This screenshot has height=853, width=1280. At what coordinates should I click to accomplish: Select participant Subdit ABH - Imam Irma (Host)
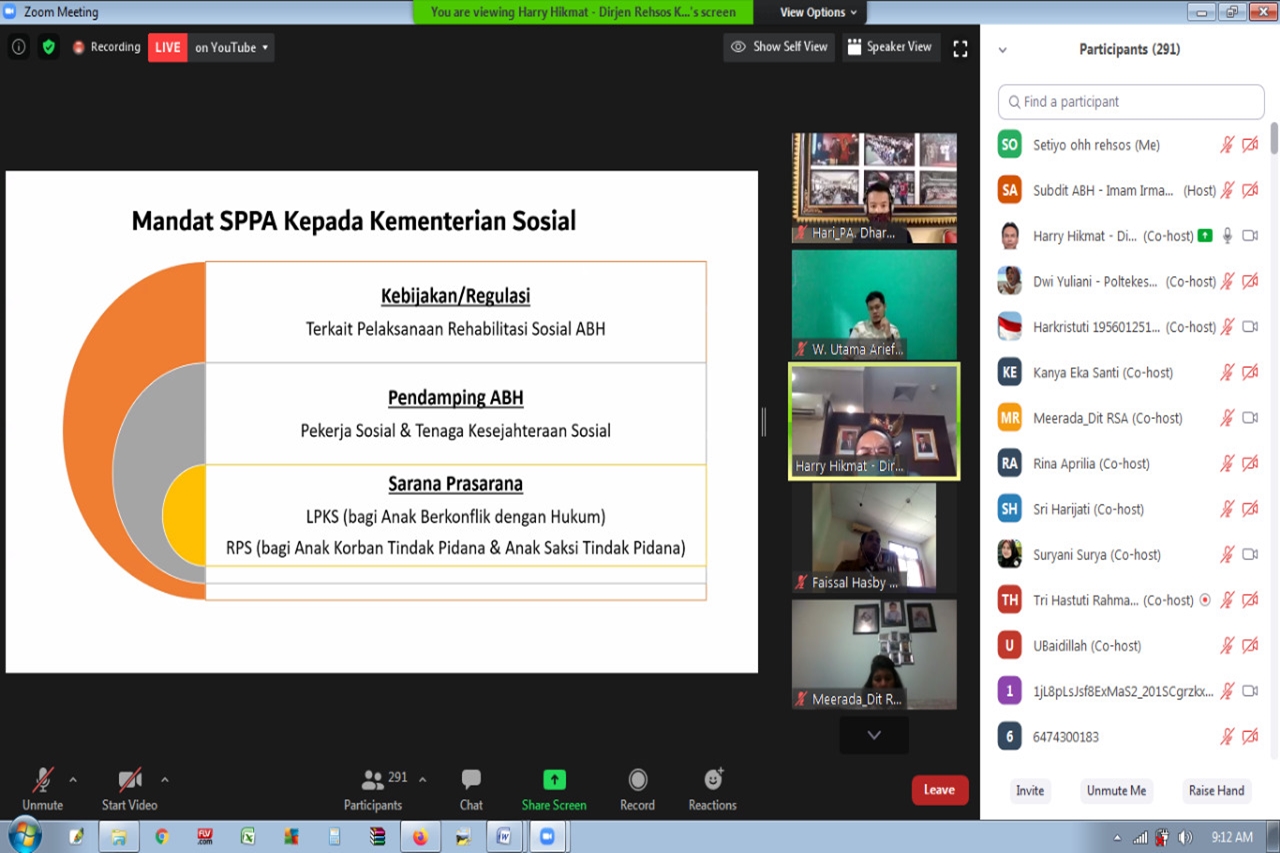tap(1131, 190)
